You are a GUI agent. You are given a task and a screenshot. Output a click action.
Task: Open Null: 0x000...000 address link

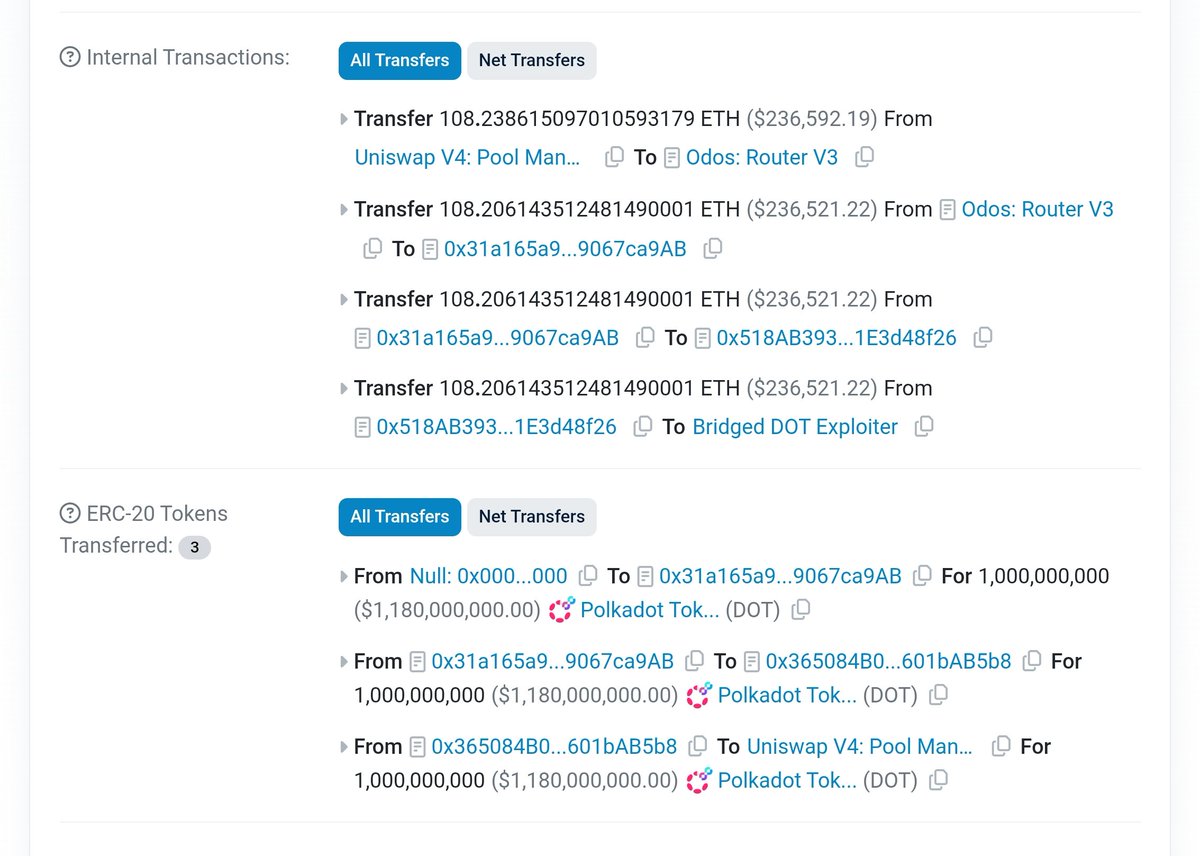pyautogui.click(x=488, y=576)
